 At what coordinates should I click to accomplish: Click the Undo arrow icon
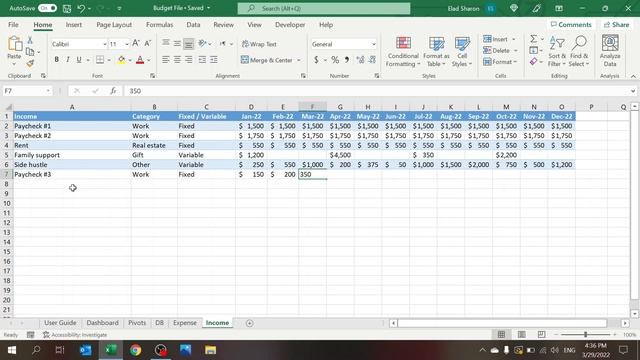(x=81, y=8)
